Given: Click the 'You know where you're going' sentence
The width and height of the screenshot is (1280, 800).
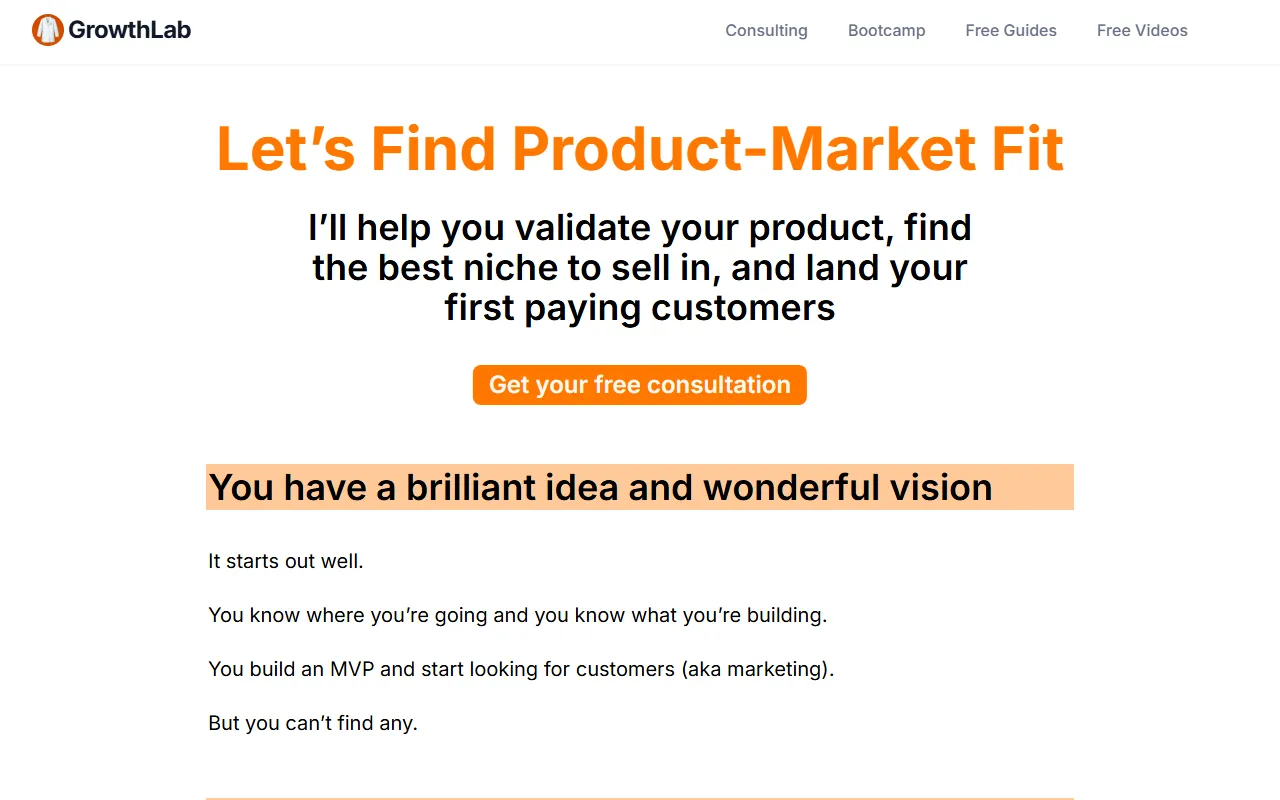Looking at the screenshot, I should 517,615.
